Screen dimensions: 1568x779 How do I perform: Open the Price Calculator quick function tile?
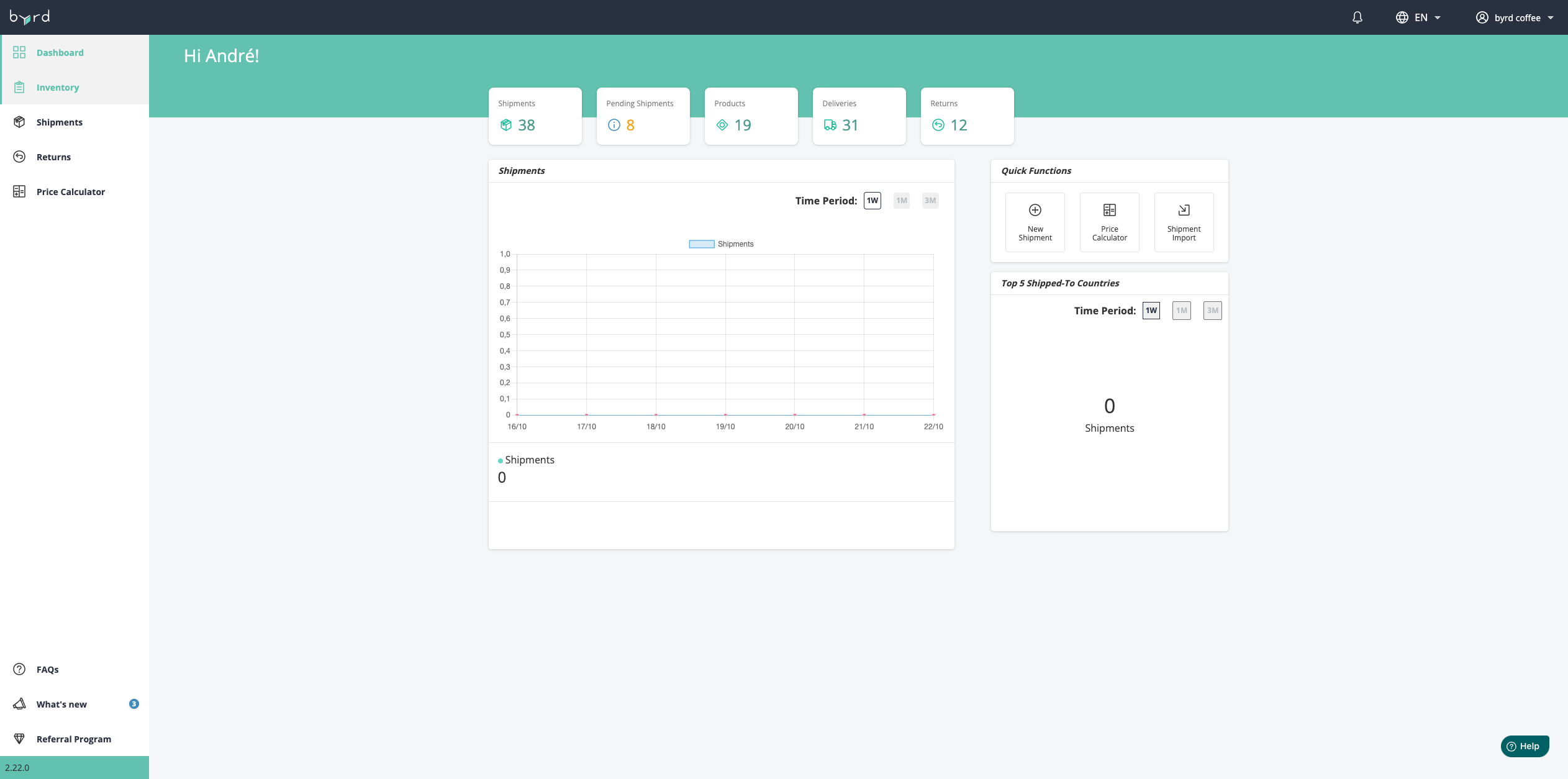(x=1109, y=222)
